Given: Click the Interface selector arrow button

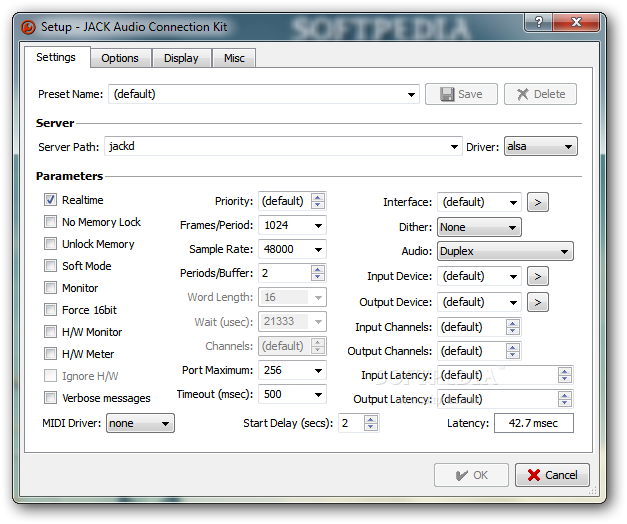Looking at the screenshot, I should pyautogui.click(x=537, y=202).
